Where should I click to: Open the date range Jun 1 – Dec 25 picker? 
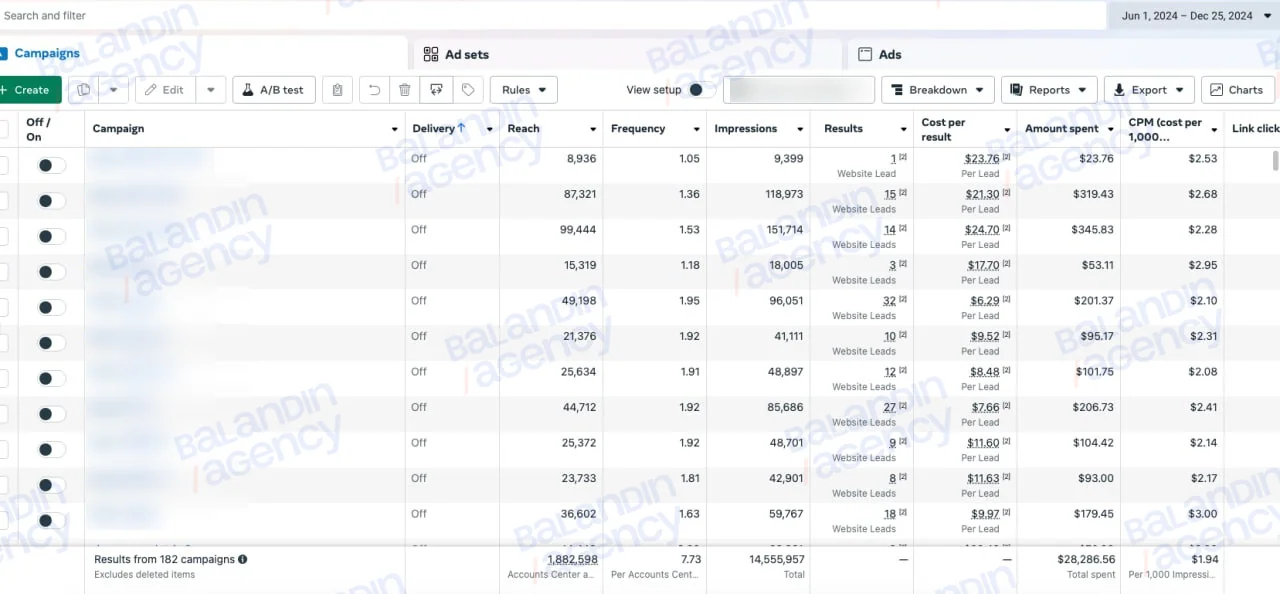[1194, 15]
